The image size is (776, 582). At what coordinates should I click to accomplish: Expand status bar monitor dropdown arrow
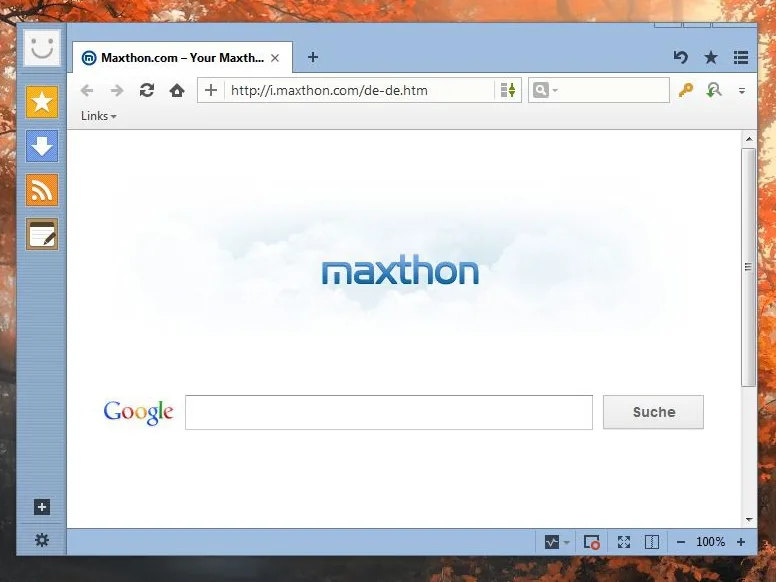click(567, 542)
